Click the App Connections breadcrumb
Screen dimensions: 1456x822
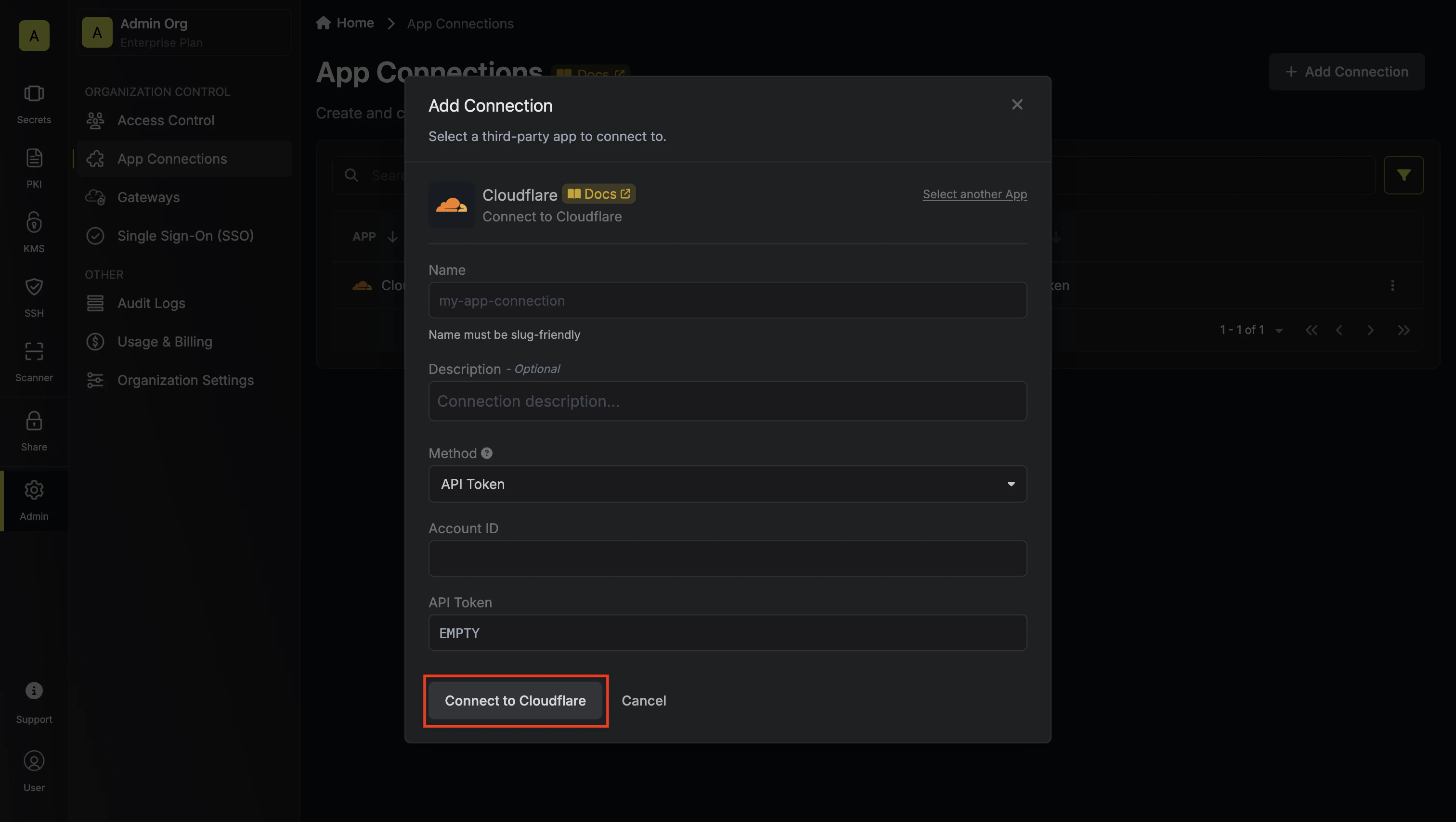tap(460, 24)
